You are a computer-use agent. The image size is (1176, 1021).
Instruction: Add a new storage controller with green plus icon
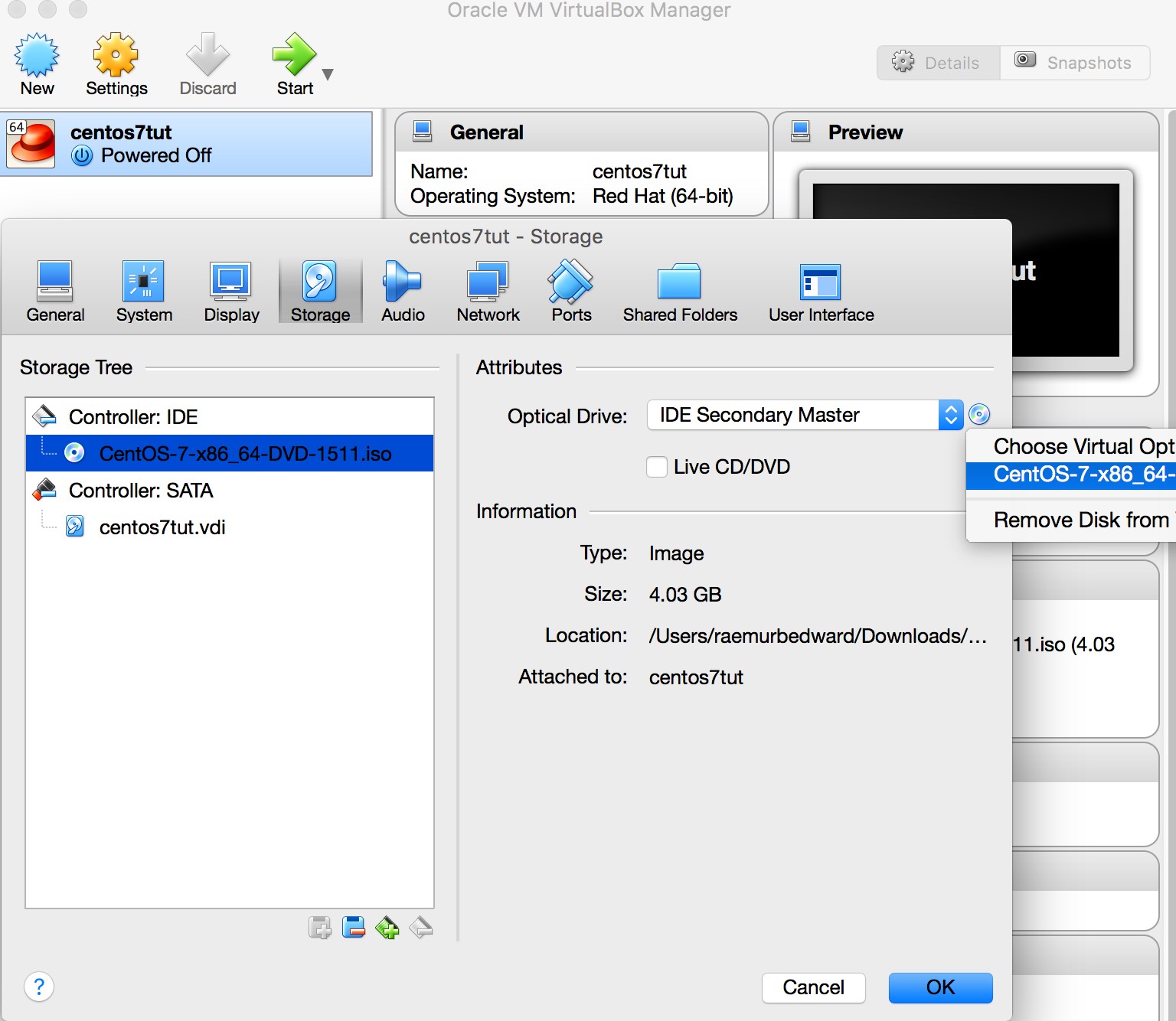point(387,927)
